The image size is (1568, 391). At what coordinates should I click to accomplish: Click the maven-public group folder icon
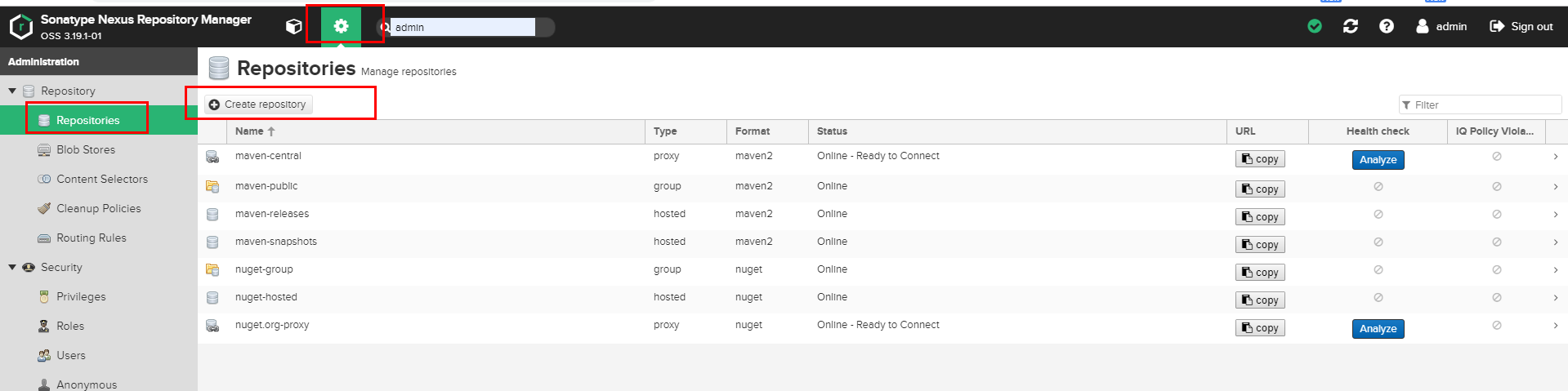(x=212, y=187)
